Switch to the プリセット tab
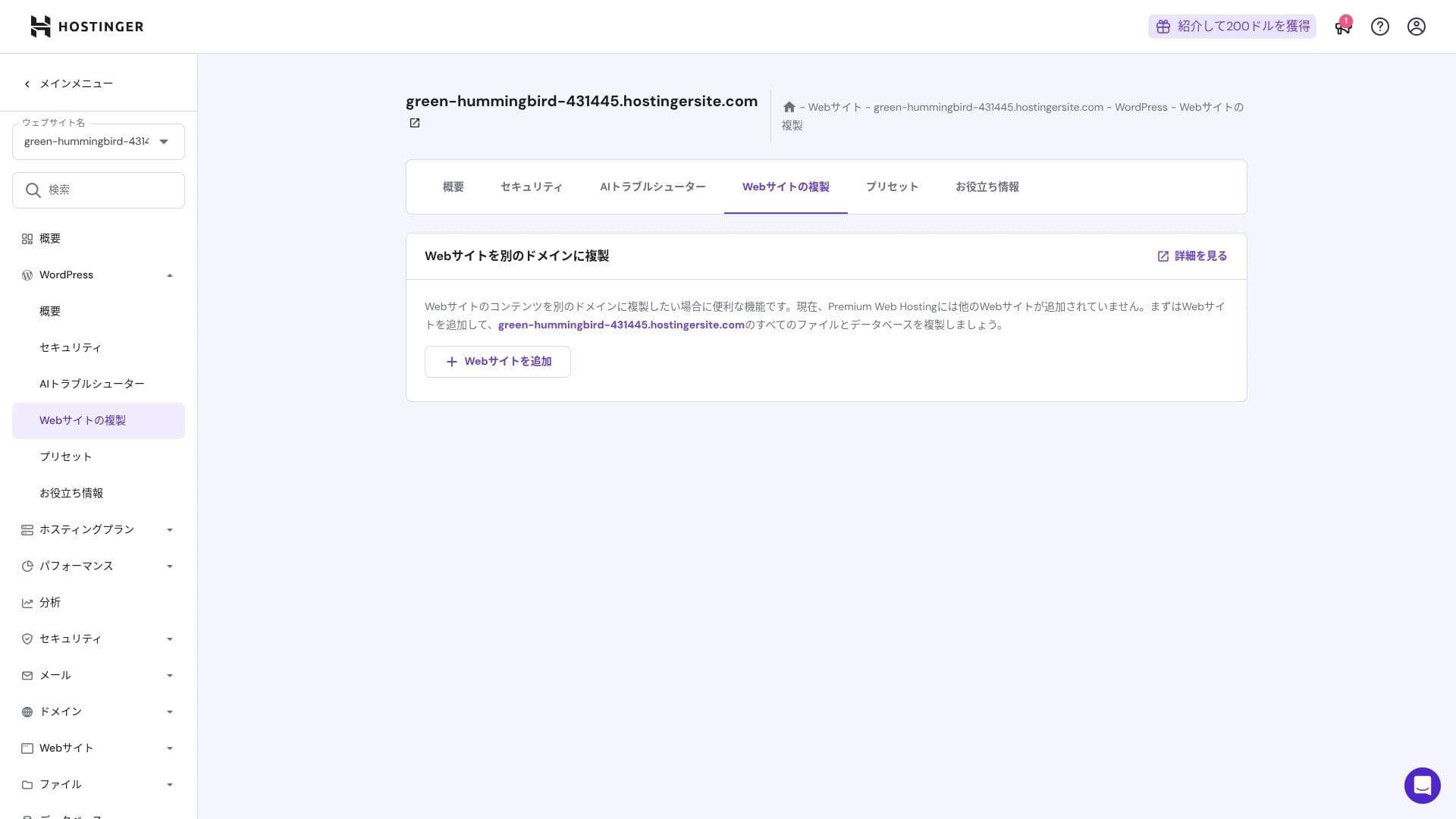The width and height of the screenshot is (1456, 819). 892,187
